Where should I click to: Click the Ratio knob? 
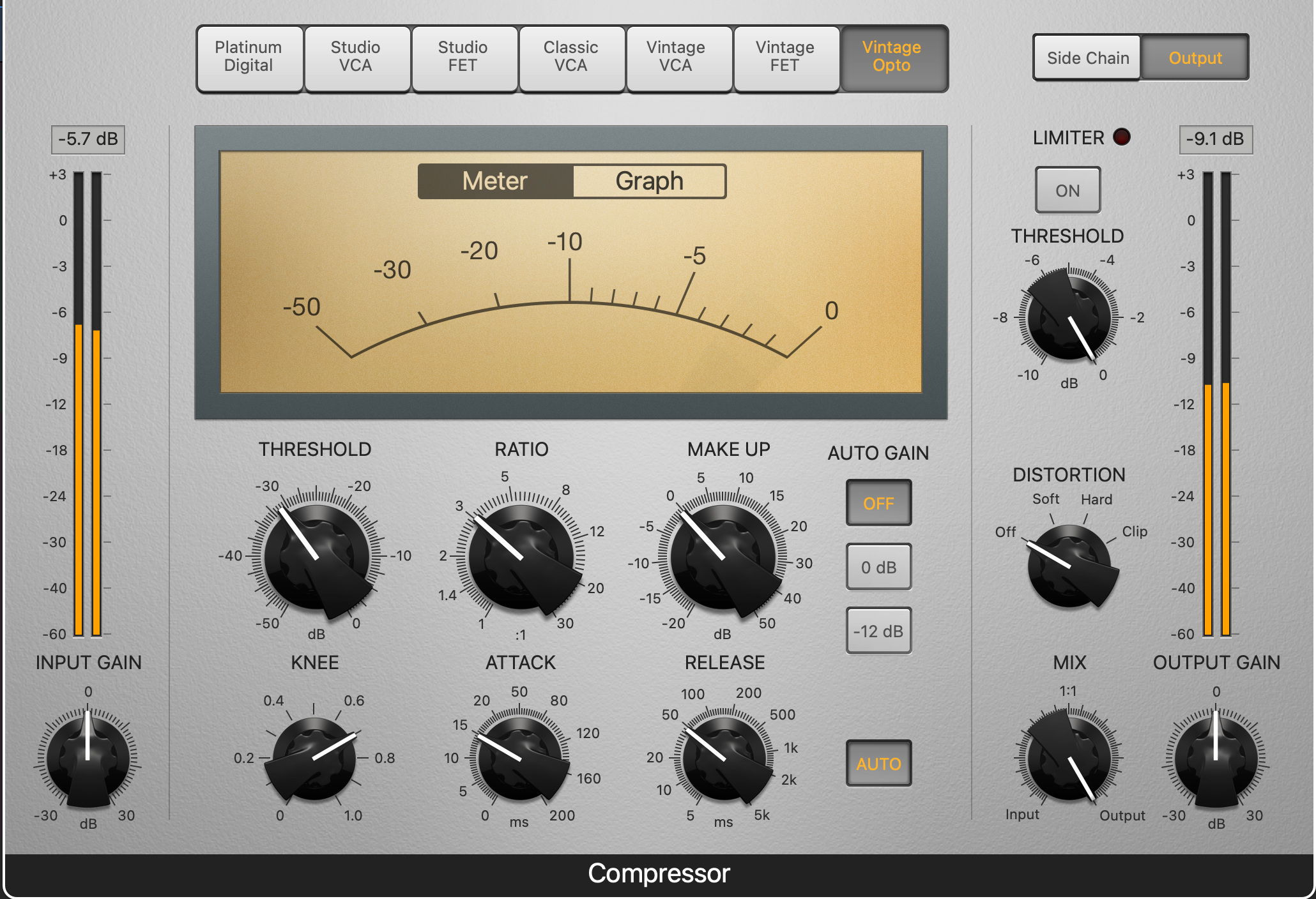click(521, 557)
